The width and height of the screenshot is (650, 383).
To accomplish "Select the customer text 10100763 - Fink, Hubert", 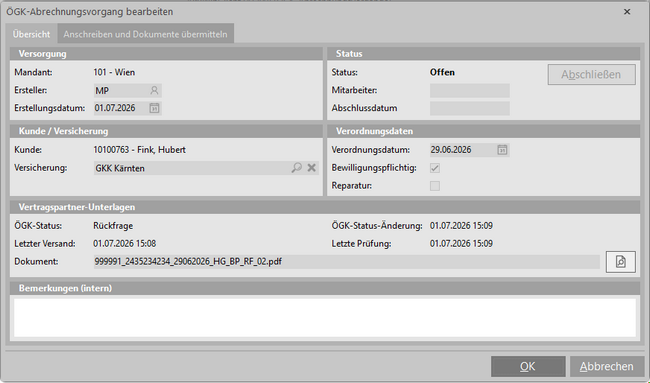I will coord(139,150).
